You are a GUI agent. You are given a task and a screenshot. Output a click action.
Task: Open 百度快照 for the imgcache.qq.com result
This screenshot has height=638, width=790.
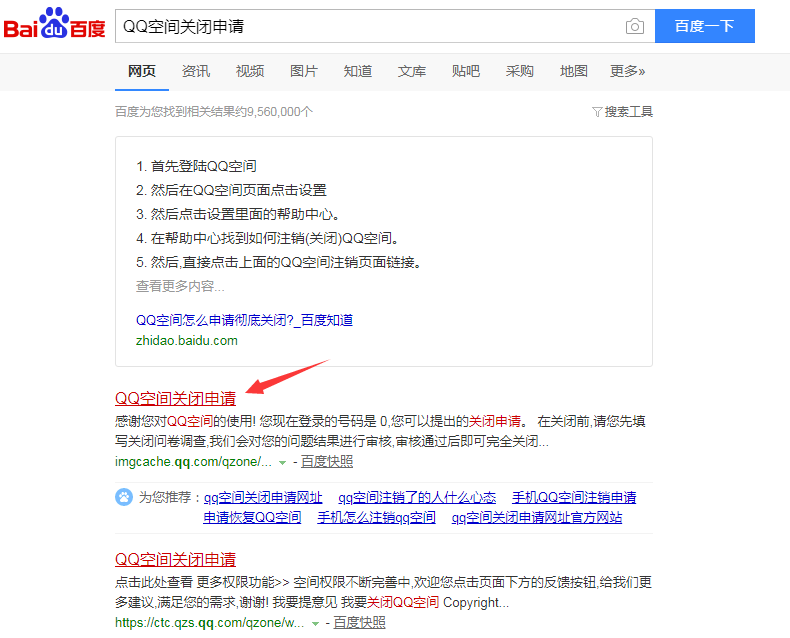pos(327,462)
